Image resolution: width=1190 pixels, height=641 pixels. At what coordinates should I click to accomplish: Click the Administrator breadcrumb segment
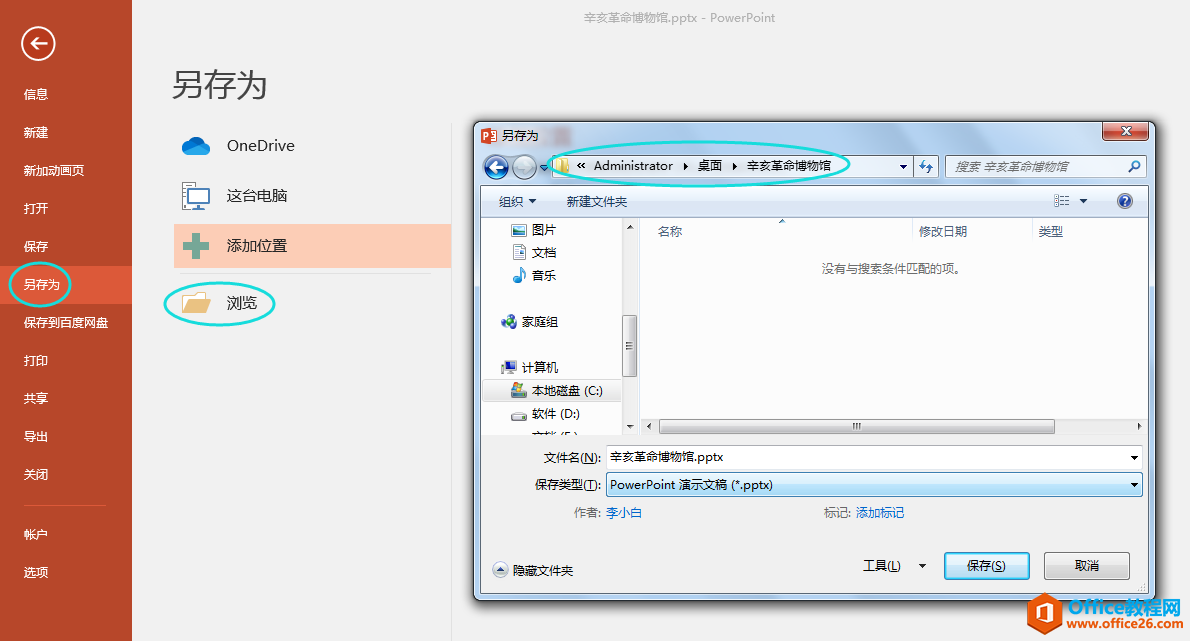click(x=633, y=165)
